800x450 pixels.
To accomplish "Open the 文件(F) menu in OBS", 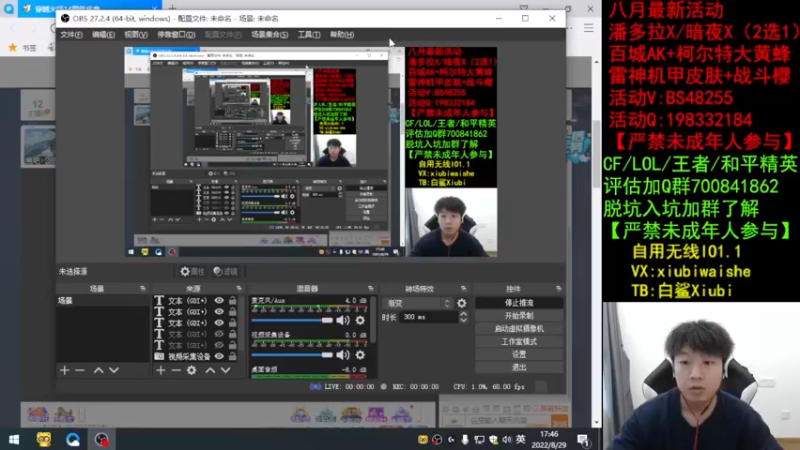I will (x=71, y=35).
